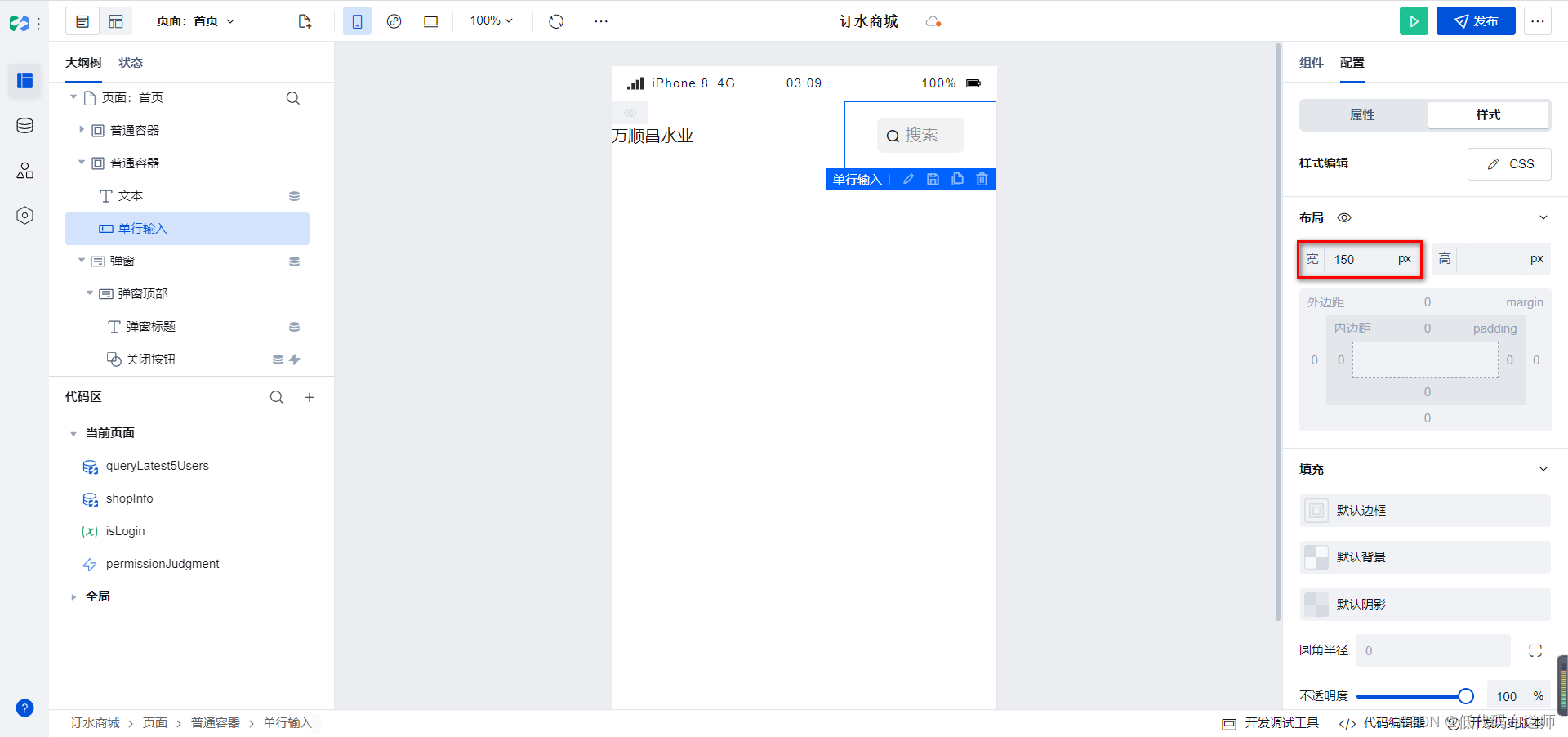The image size is (1568, 737).
Task: Open page selector dropdown 页面: 首页
Action: (196, 21)
